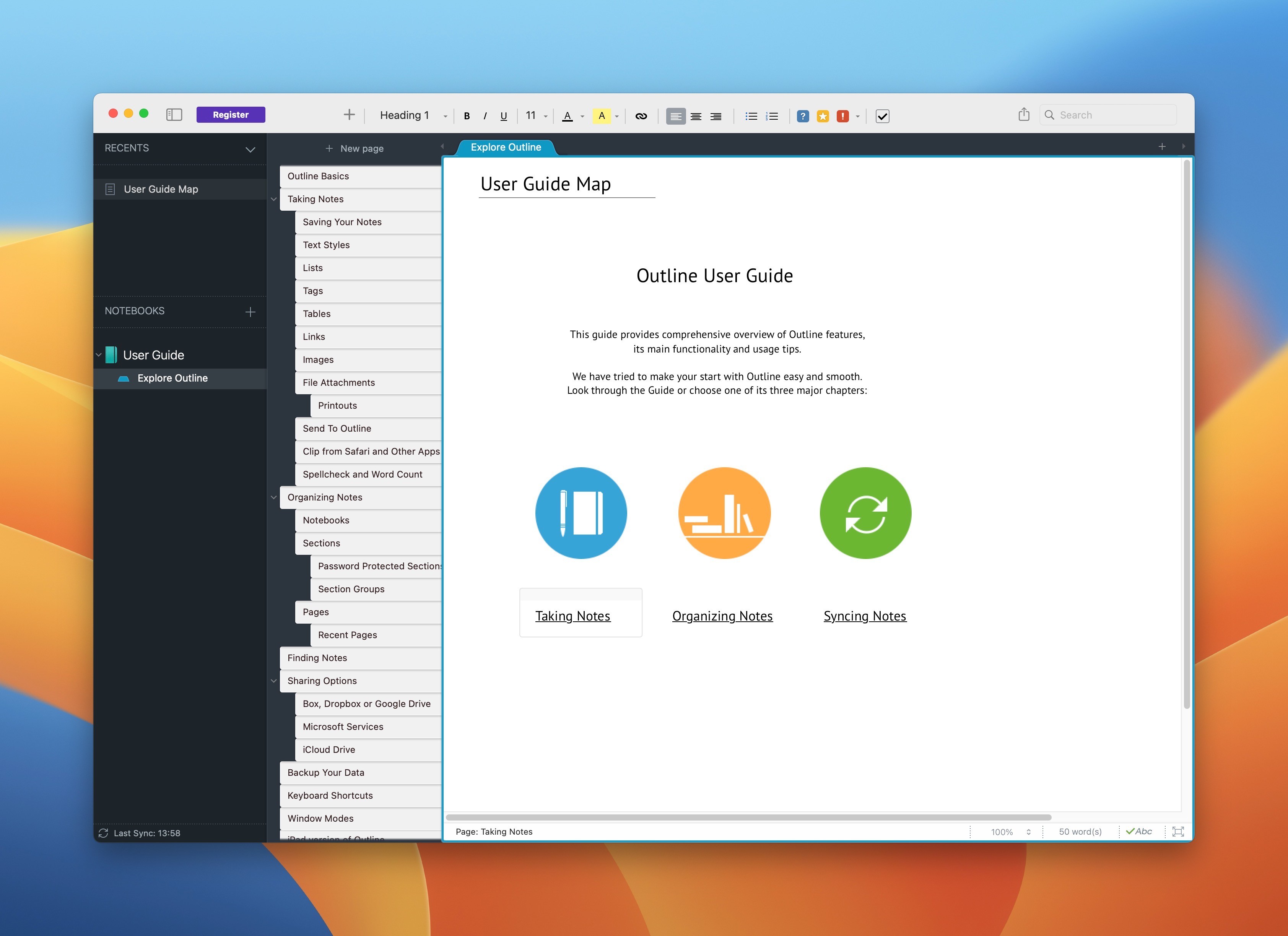Screen dimensions: 1288x936
Task: Click the magnifier icon in search
Action: [1049, 115]
